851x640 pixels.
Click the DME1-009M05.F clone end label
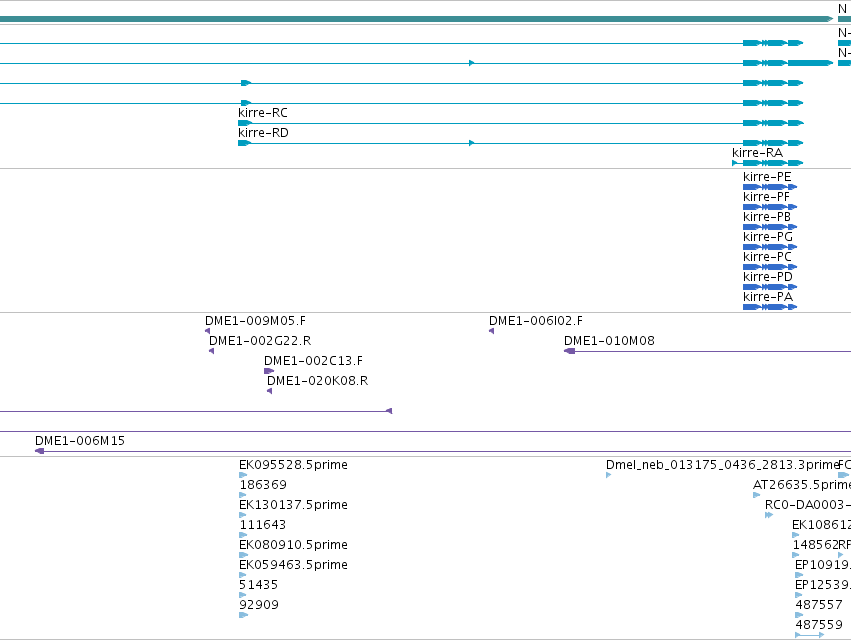pyautogui.click(x=255, y=321)
